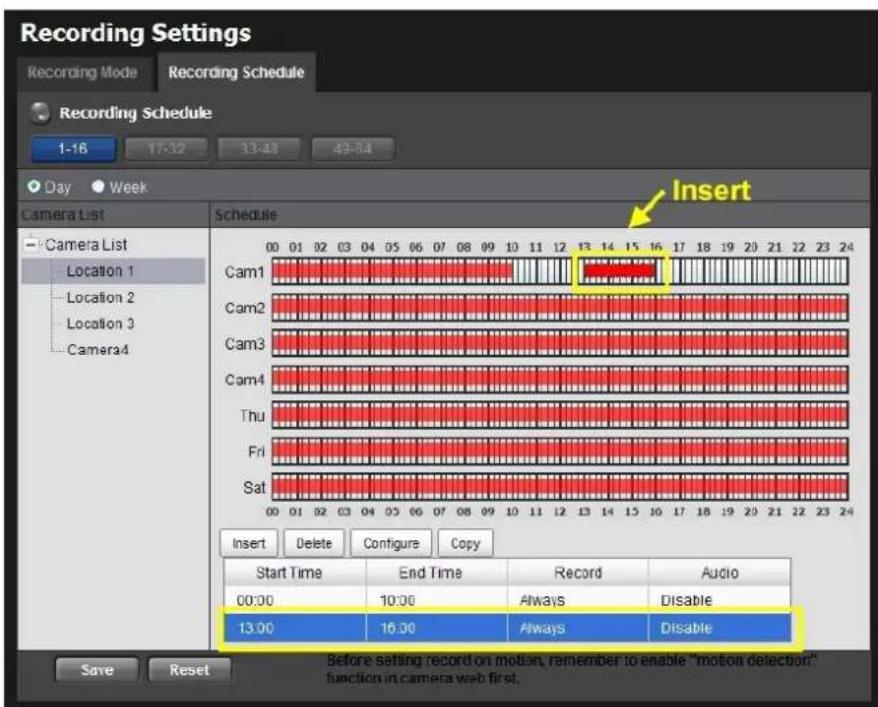Click the Sat schedule timeline bar
This screenshot has width=878, height=707.
tap(560, 487)
